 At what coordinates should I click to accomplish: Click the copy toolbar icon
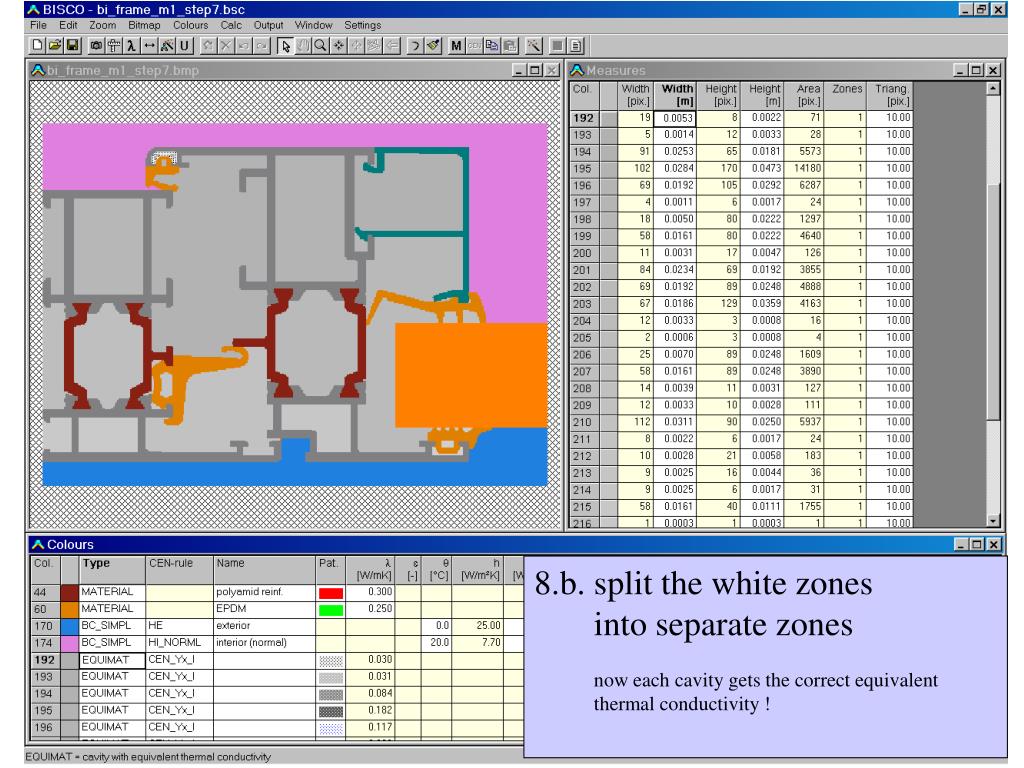[492, 45]
